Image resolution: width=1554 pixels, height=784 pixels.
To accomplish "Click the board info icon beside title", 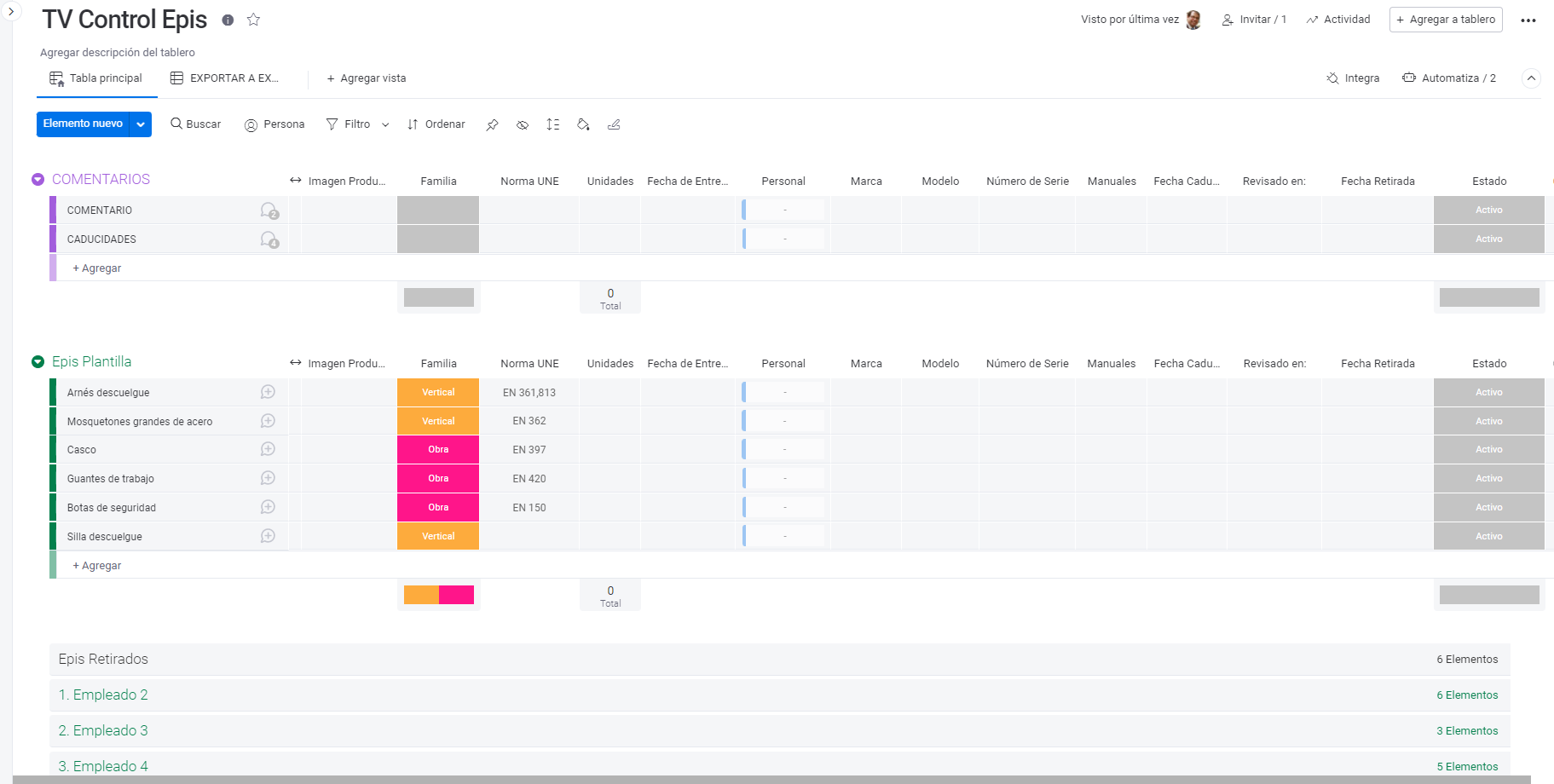I will tap(228, 20).
